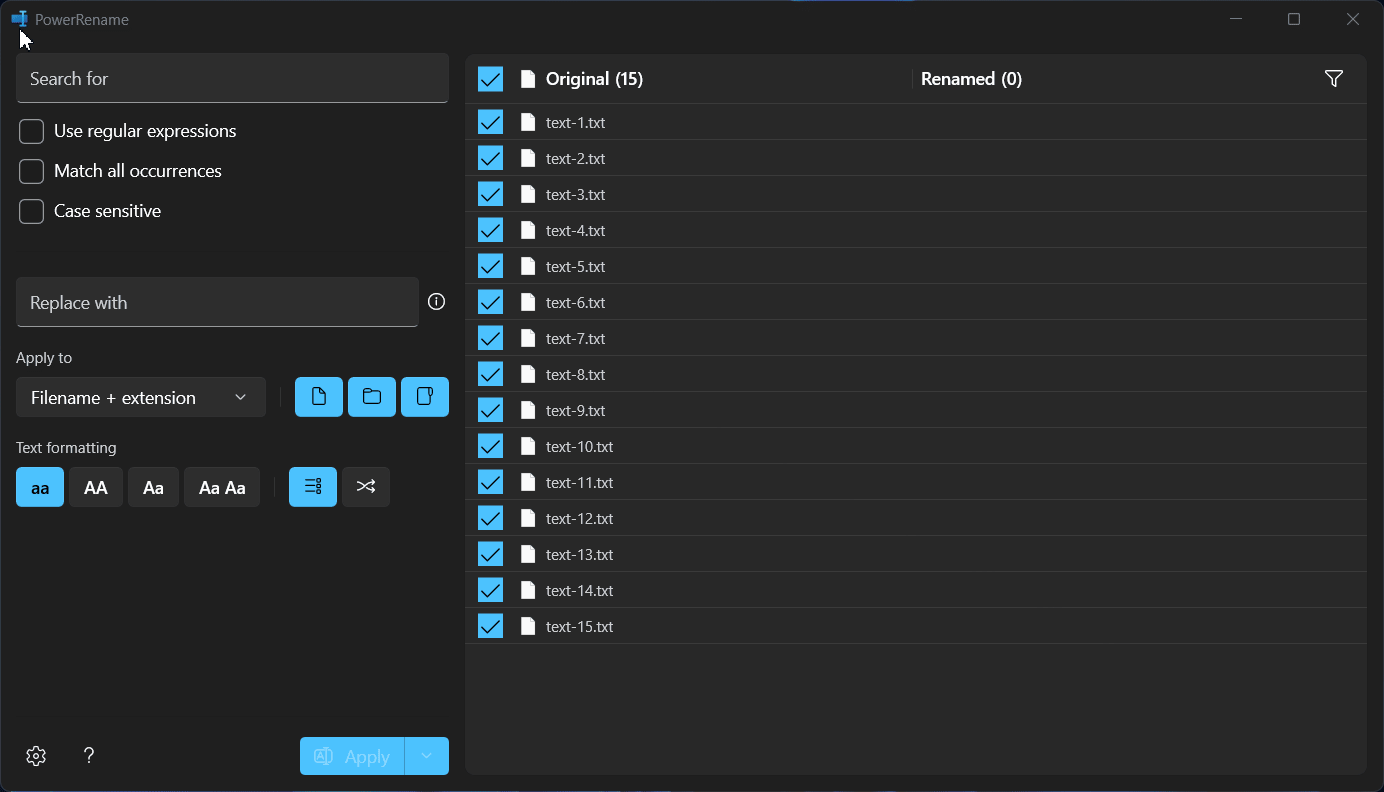Show replace-with info tooltip icon

tap(436, 302)
